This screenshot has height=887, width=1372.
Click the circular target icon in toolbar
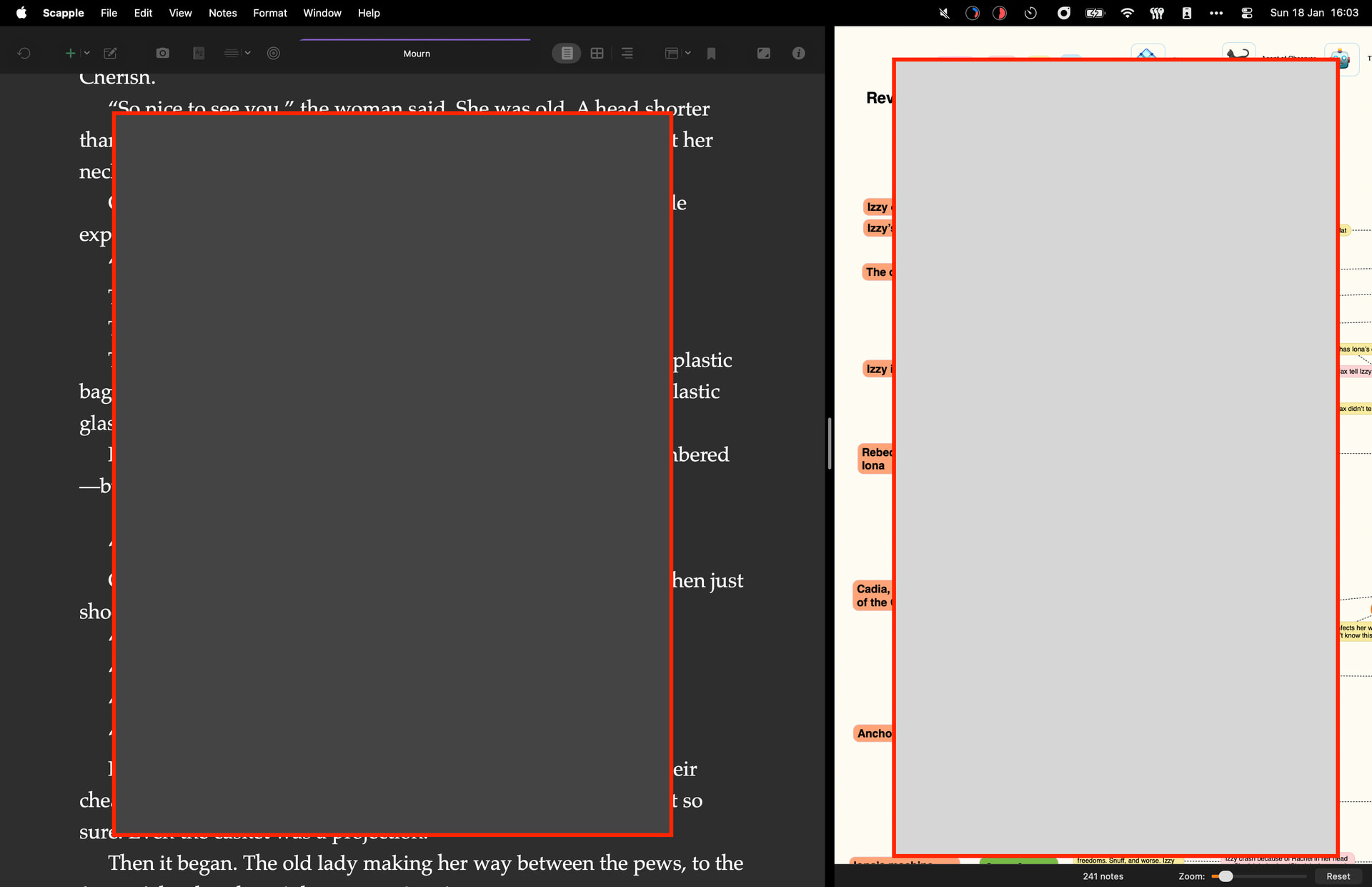coord(273,54)
